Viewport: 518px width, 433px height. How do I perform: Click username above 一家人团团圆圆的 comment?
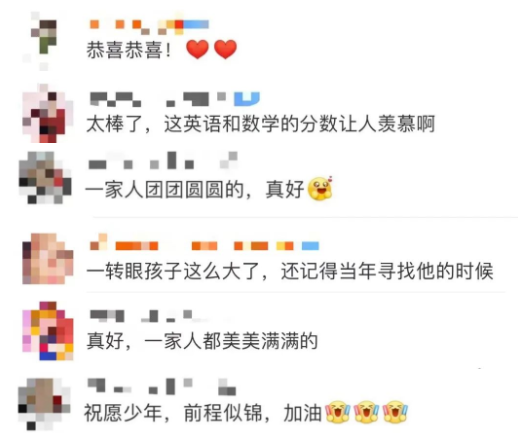pyautogui.click(x=163, y=161)
